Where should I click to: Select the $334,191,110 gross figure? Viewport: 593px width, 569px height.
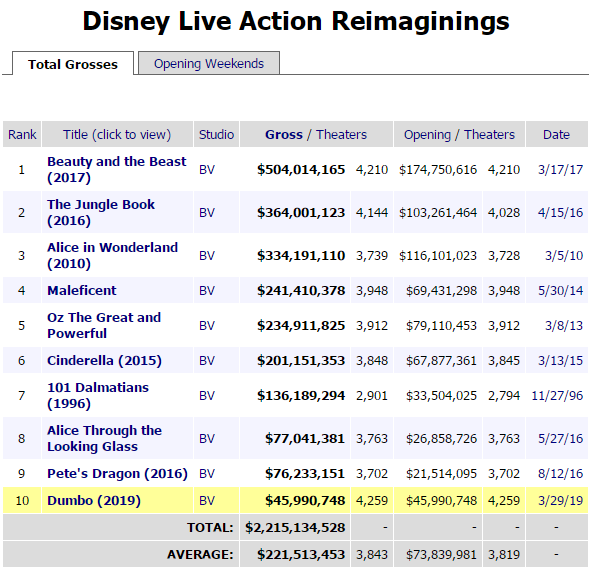point(301,256)
